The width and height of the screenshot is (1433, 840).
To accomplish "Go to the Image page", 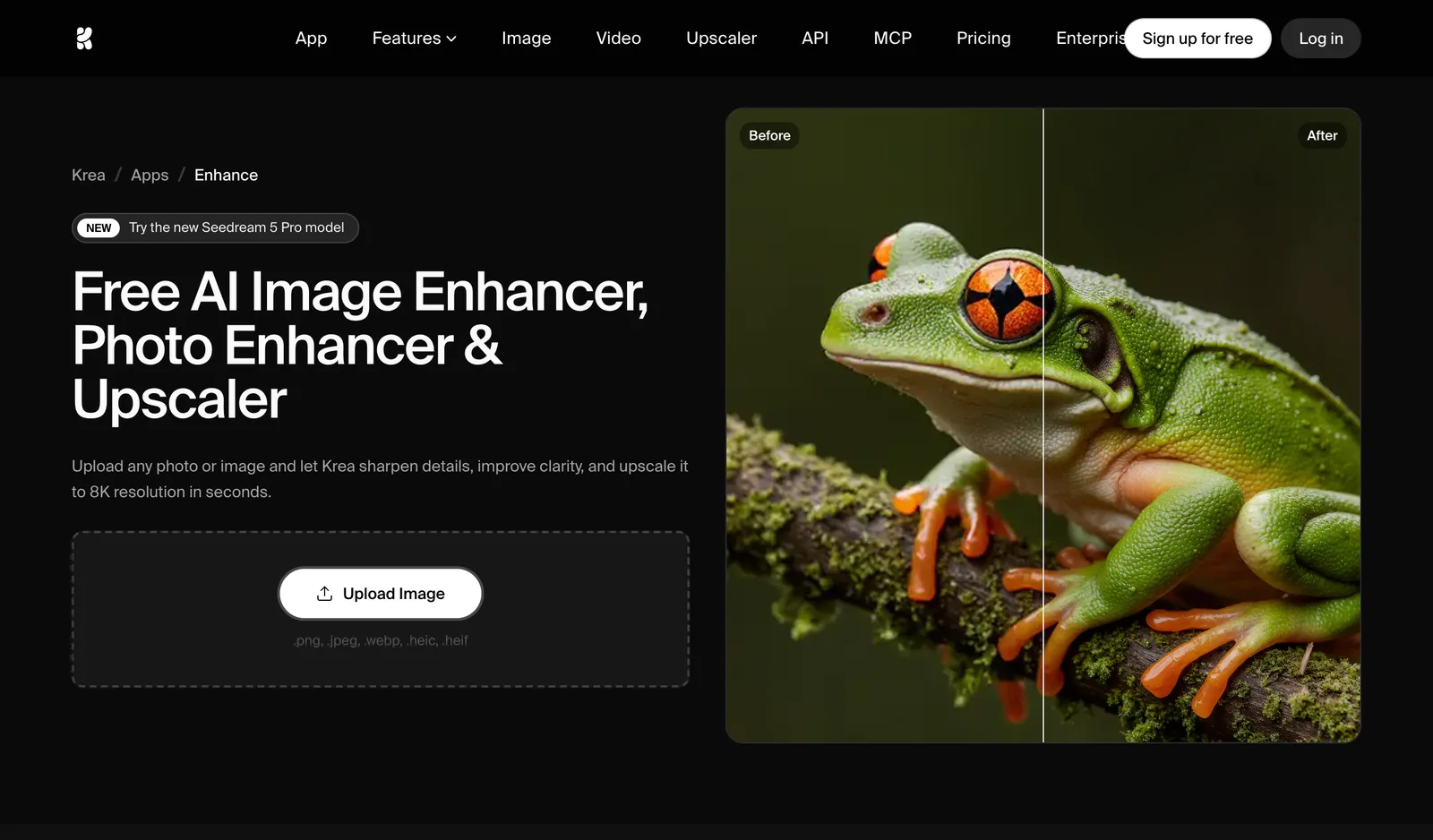I will tap(526, 39).
